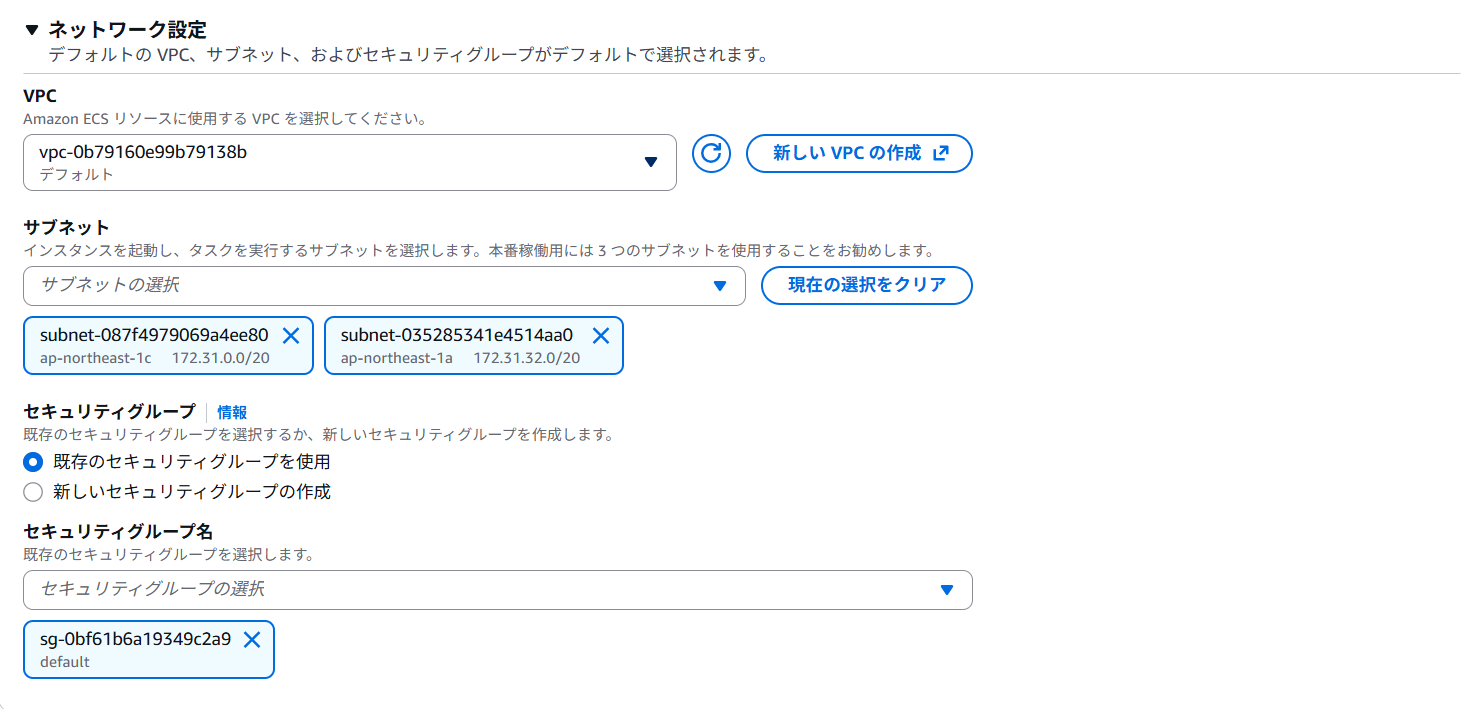The height and width of the screenshot is (709, 1476).
Task: Expand the サブネットの選択 dropdown
Action: click(383, 286)
